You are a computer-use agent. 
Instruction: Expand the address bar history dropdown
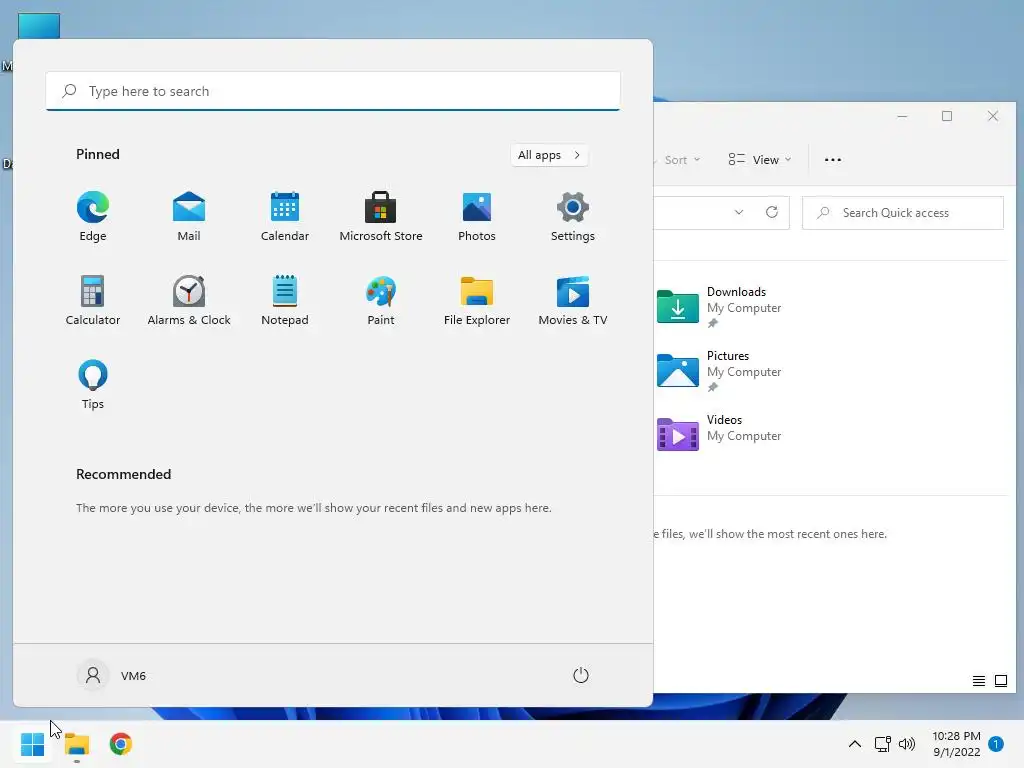[739, 212]
